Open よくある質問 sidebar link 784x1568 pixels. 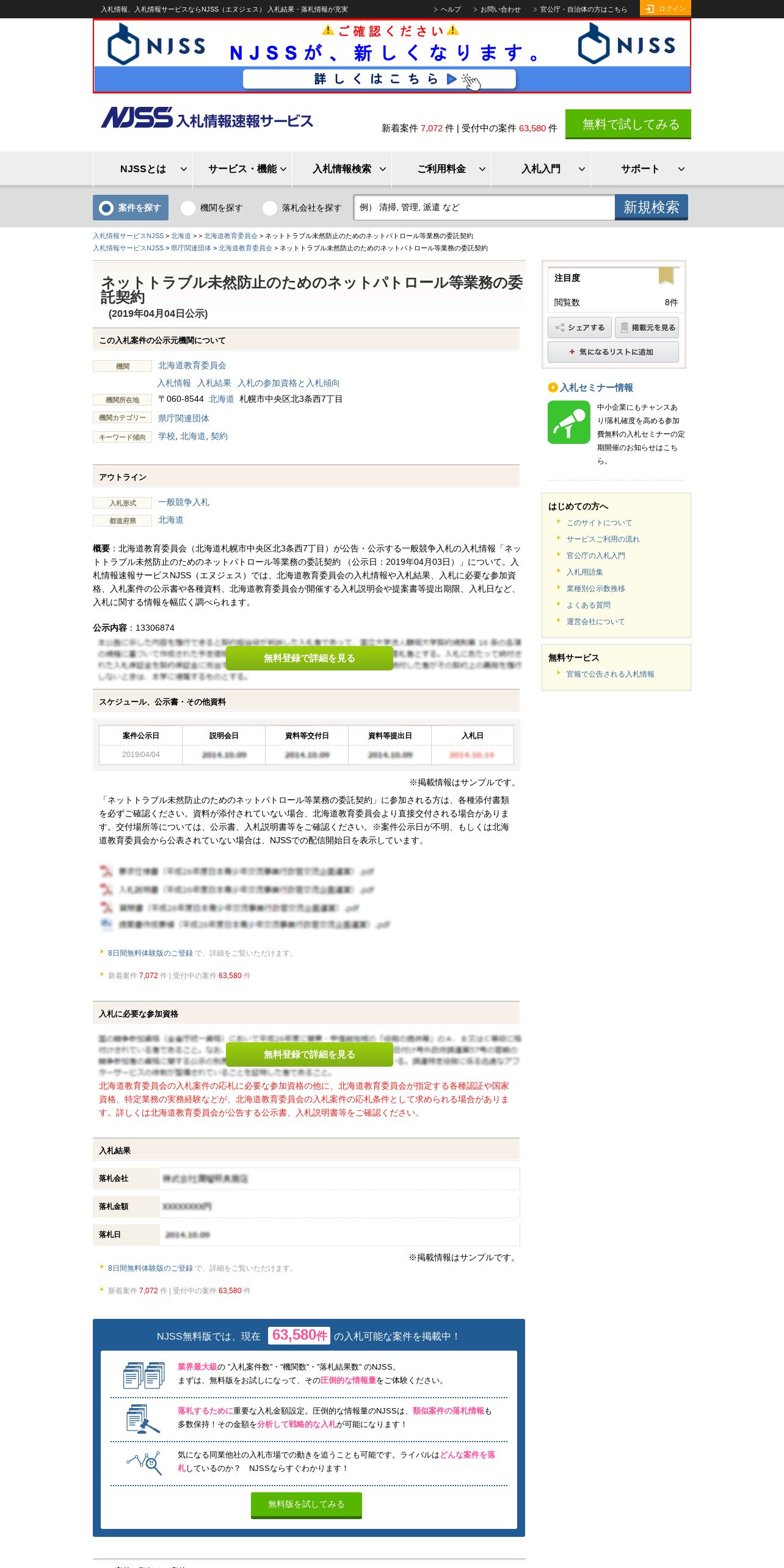pyautogui.click(x=588, y=605)
